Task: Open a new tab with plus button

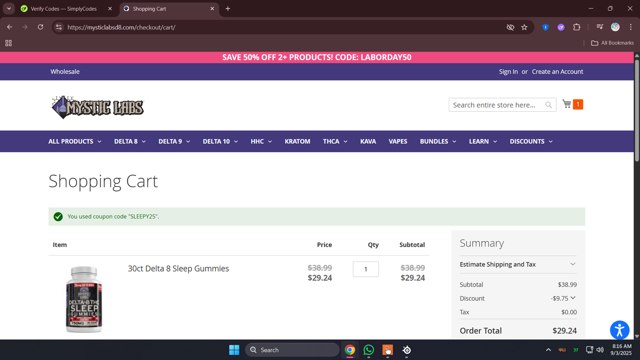Action: click(x=228, y=9)
